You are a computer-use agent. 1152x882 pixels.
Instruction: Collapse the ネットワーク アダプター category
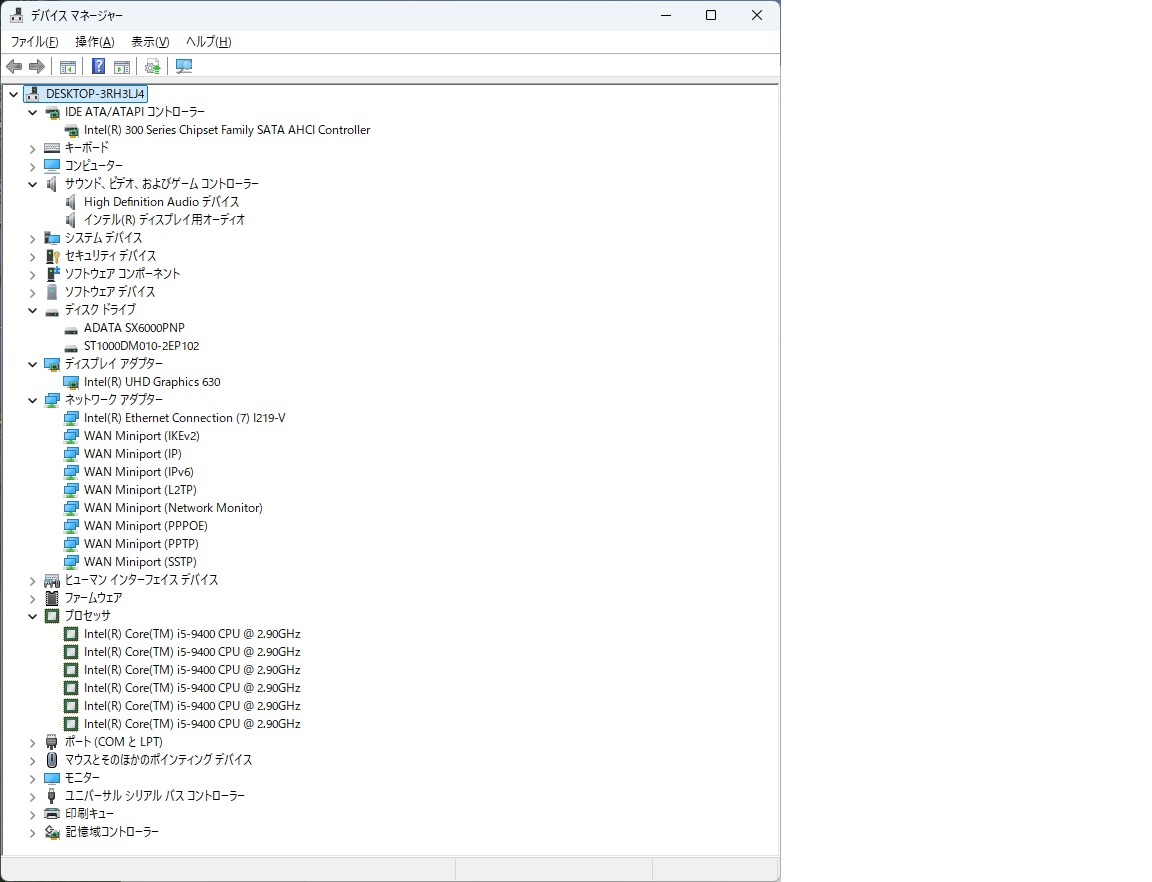pos(32,400)
